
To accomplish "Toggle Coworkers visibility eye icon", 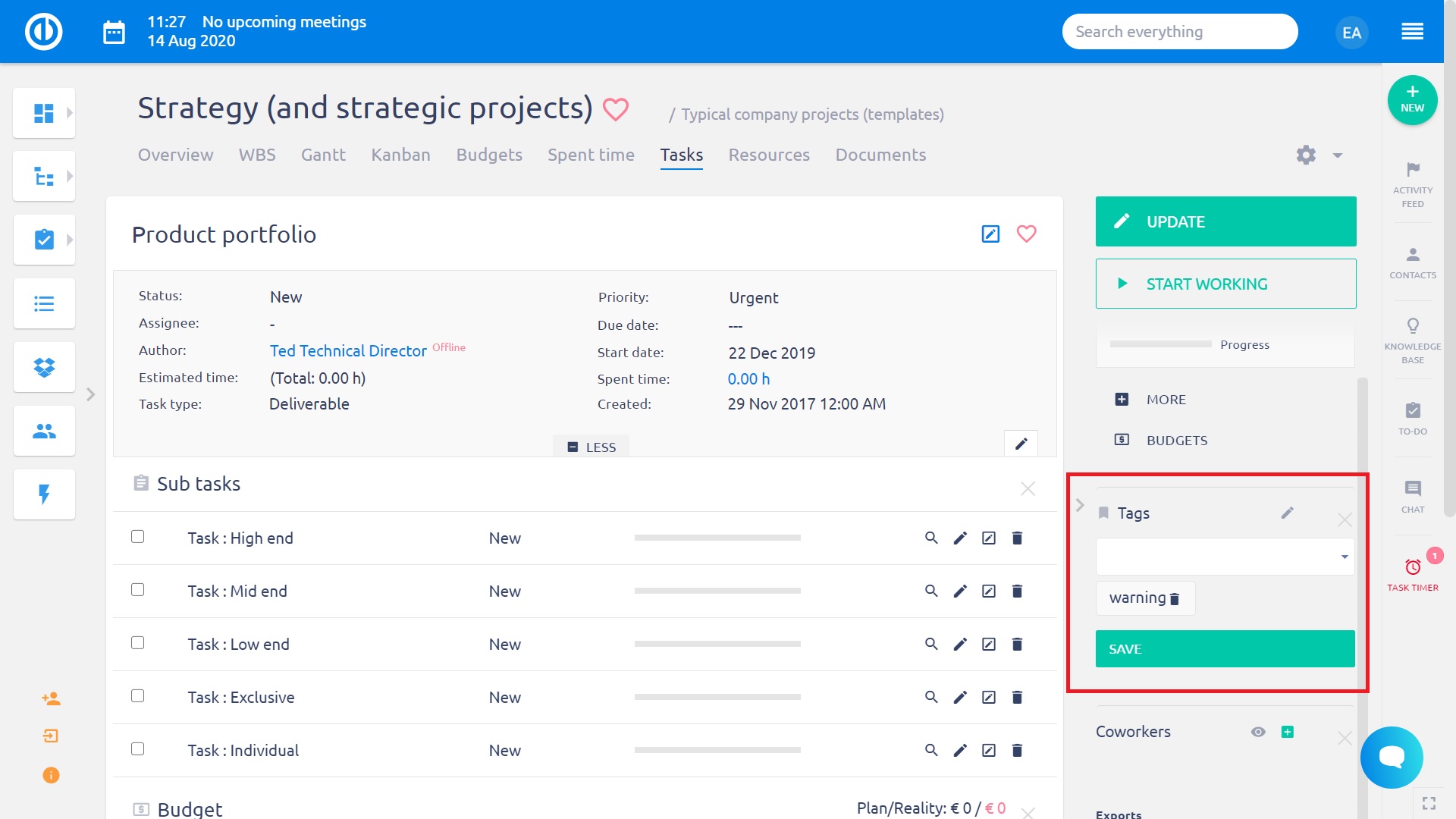I will coord(1258,732).
